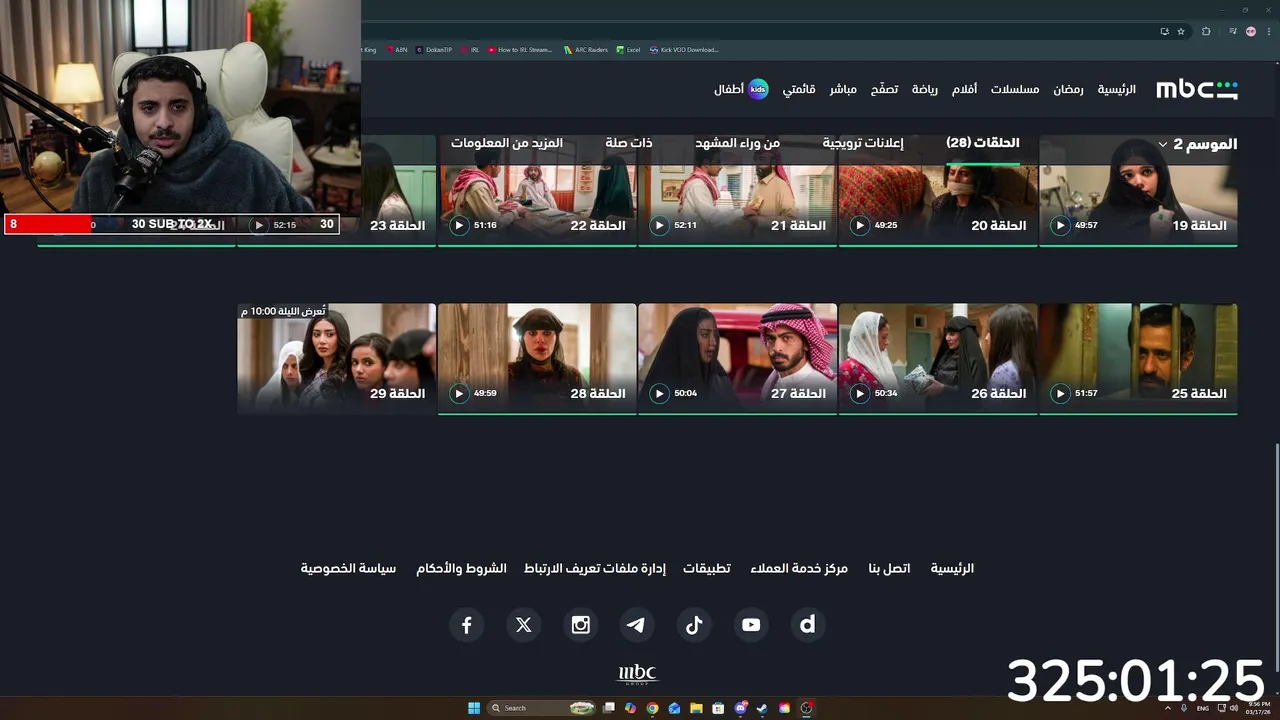Open the Dailymotion 'd' social icon
Viewport: 1280px width, 720px height.
coord(808,625)
